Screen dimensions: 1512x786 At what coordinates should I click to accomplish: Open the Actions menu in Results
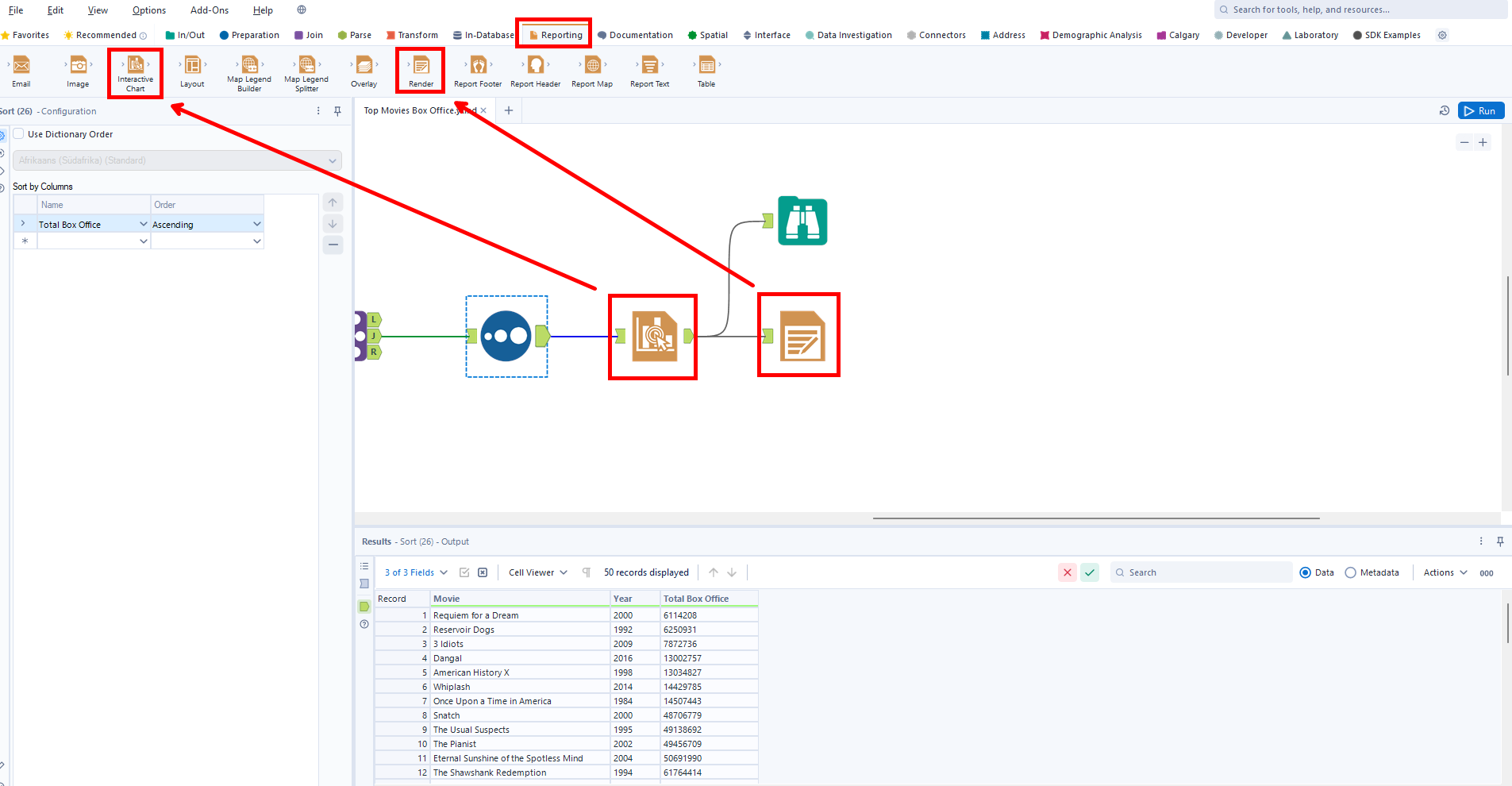1445,572
